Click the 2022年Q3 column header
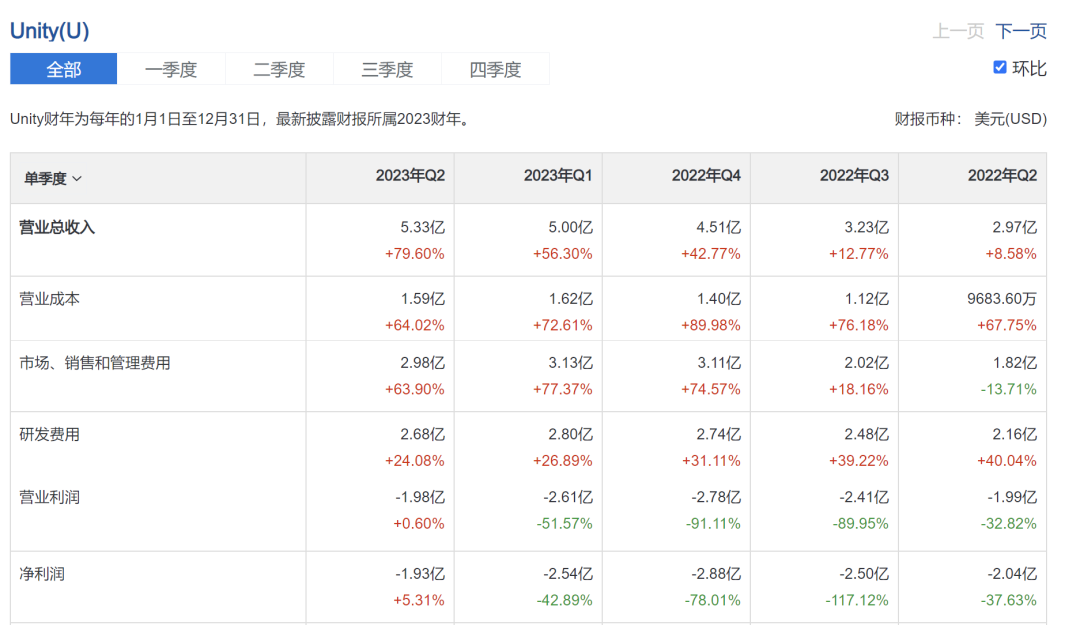The height and width of the screenshot is (625, 1080). coord(854,175)
